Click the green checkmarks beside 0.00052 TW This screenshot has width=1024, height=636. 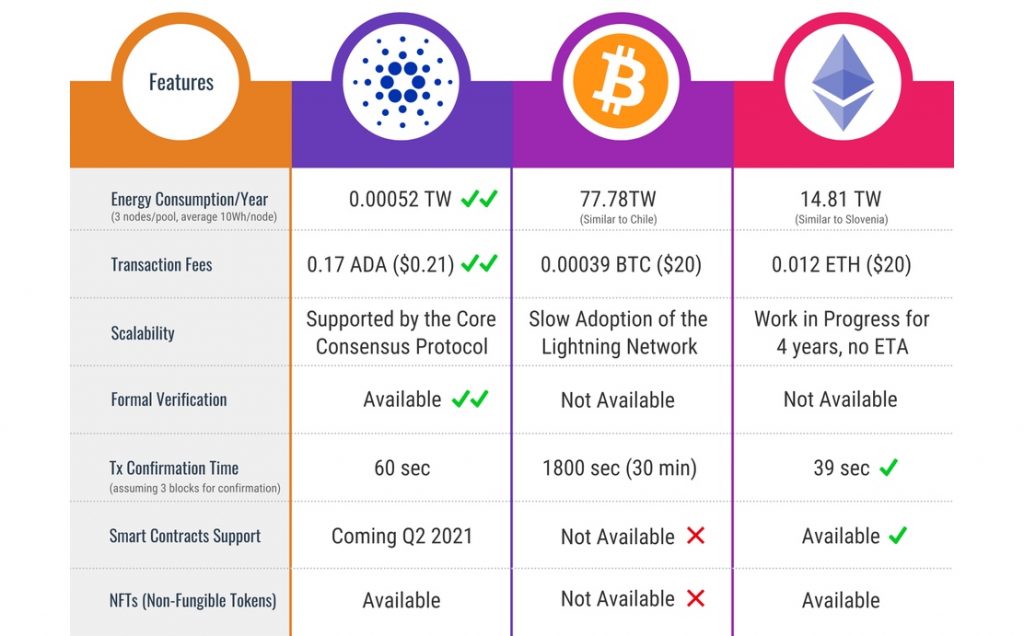479,199
